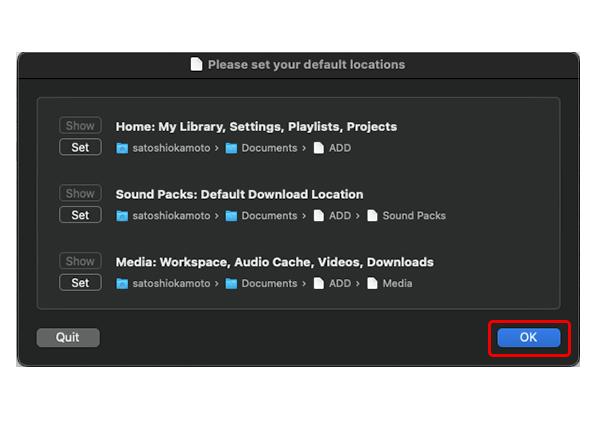The image size is (600, 429).
Task: Click 'satoshiokamoto' text in Home path
Action: pos(171,148)
